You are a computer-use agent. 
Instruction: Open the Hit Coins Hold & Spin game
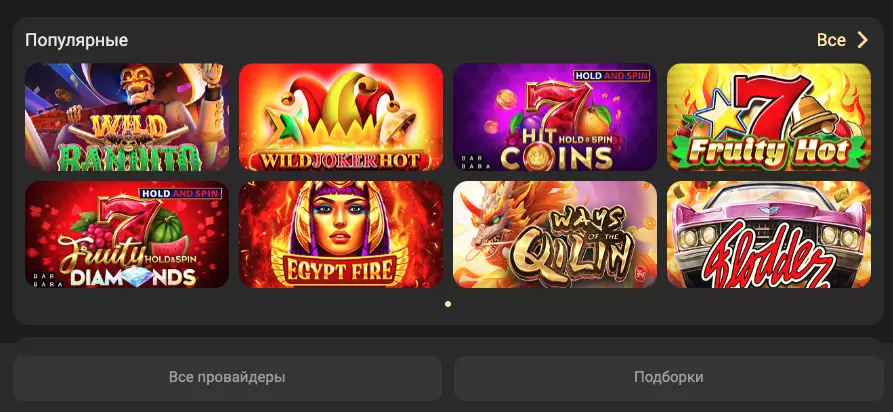click(555, 117)
